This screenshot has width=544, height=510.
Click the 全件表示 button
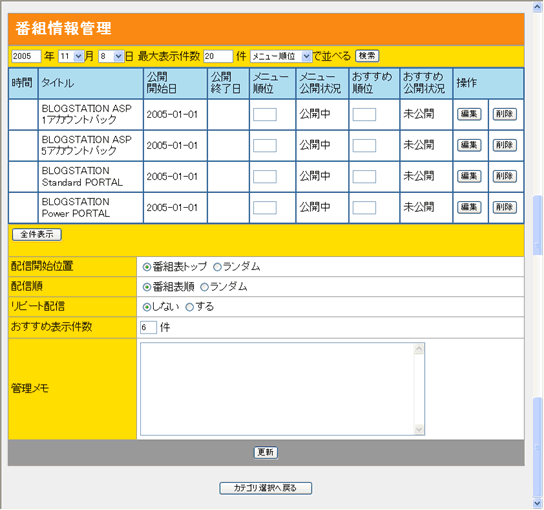37,235
